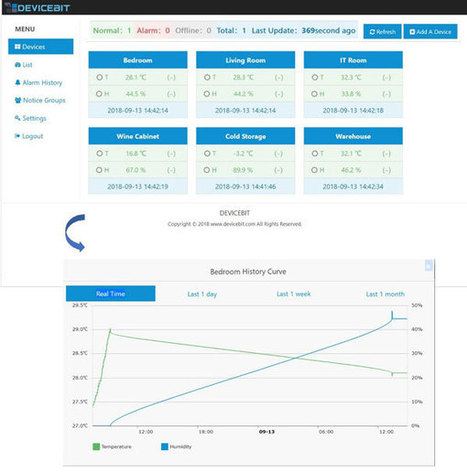The image size is (467, 472).
Task: Click the Warehouse timestamp 2018-09-13 14:42:34
Action: tap(353, 186)
